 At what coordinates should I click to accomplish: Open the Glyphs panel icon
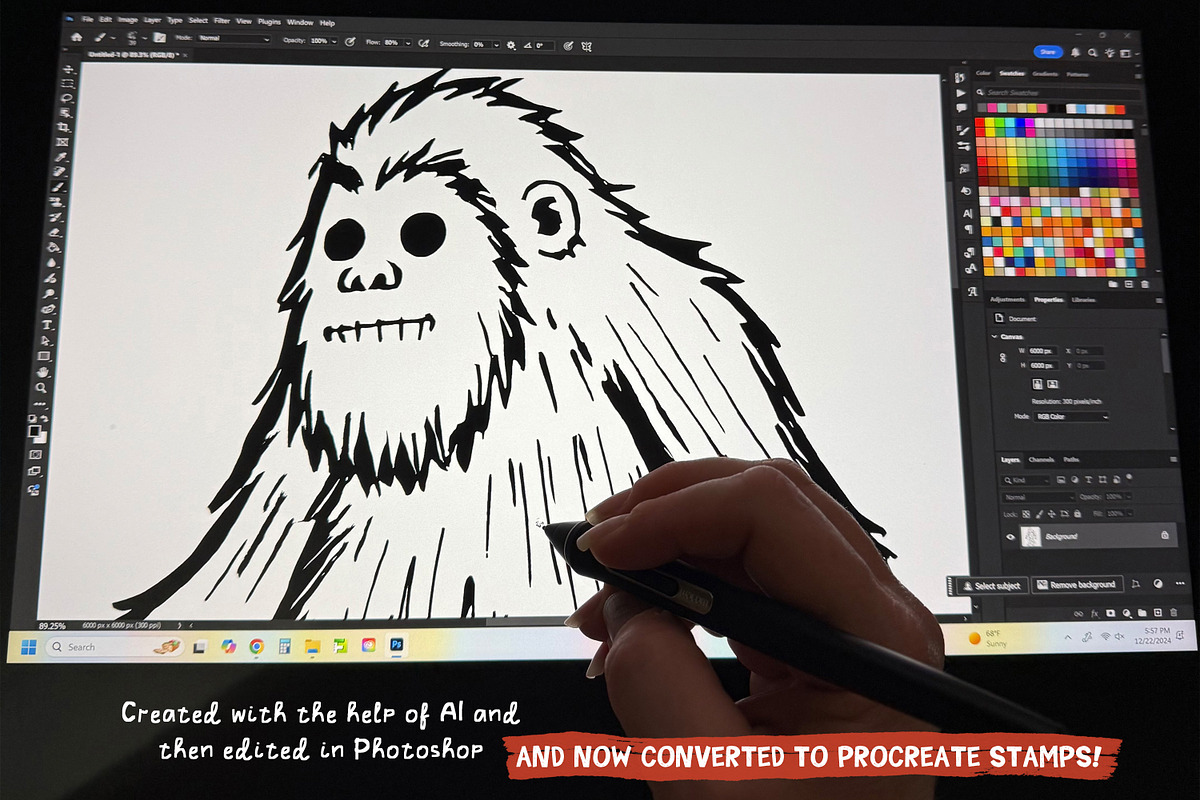tap(972, 292)
